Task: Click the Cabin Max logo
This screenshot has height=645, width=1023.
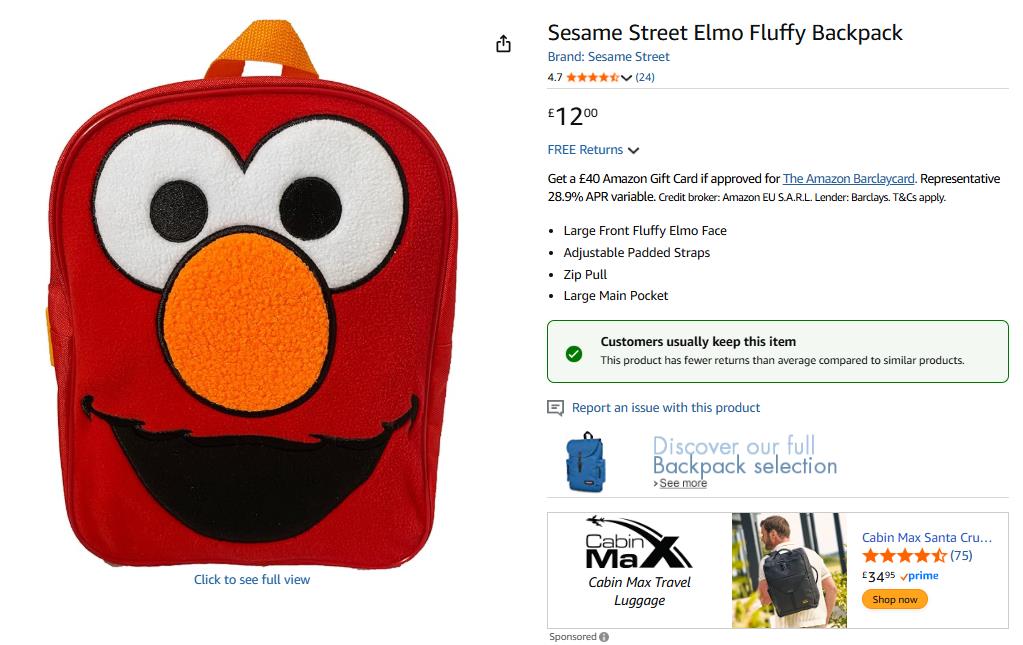Action: coord(639,544)
